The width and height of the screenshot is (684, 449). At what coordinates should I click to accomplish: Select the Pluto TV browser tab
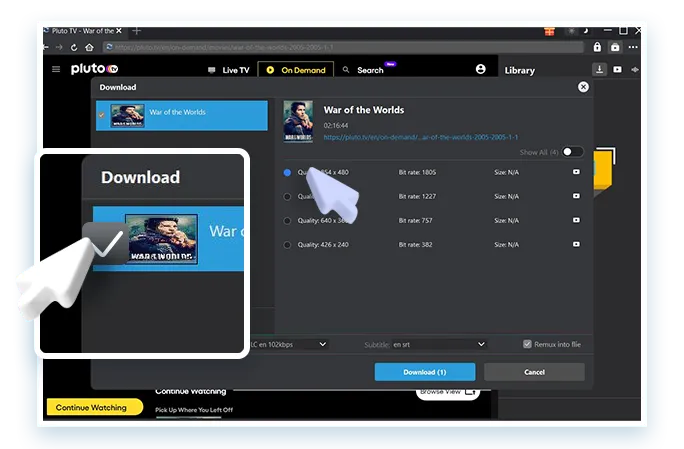[x=83, y=31]
